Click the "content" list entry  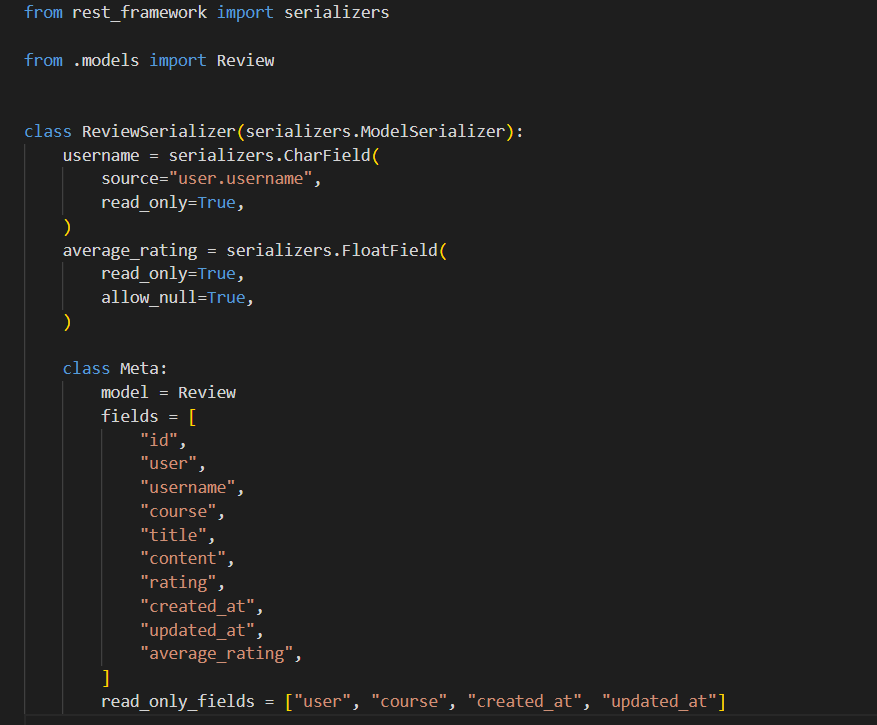[183, 559]
